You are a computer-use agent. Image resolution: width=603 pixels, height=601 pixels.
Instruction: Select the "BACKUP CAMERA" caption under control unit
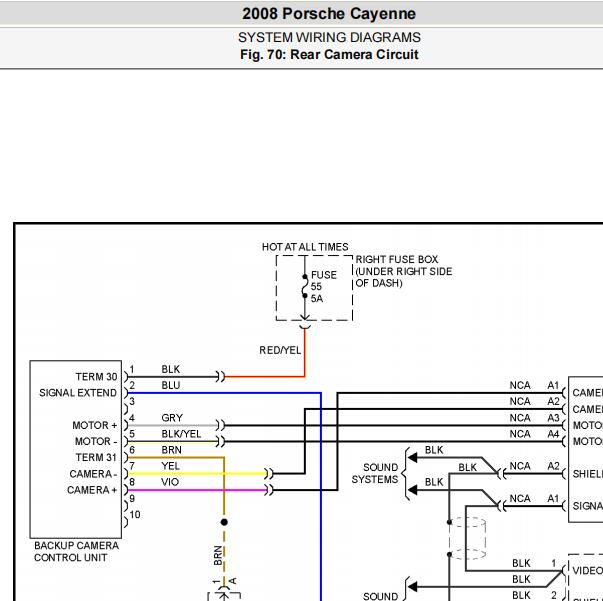click(77, 546)
